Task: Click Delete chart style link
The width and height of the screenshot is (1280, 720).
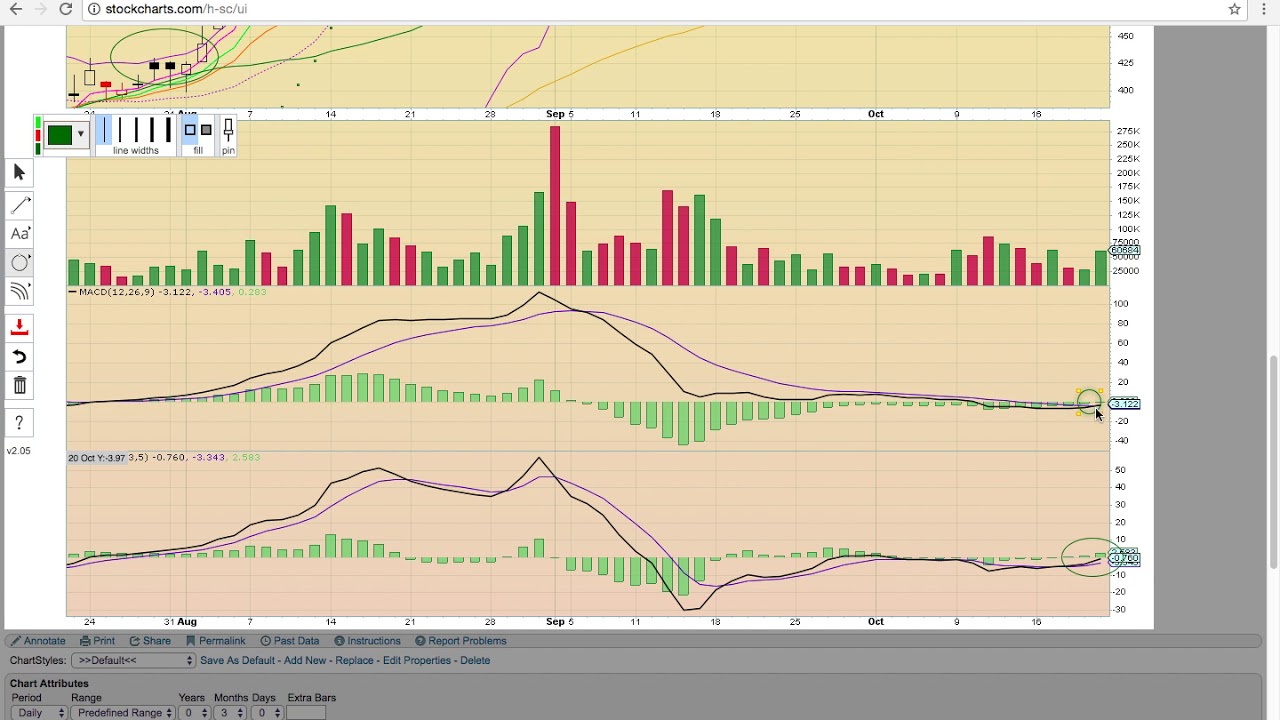Action: click(x=475, y=661)
